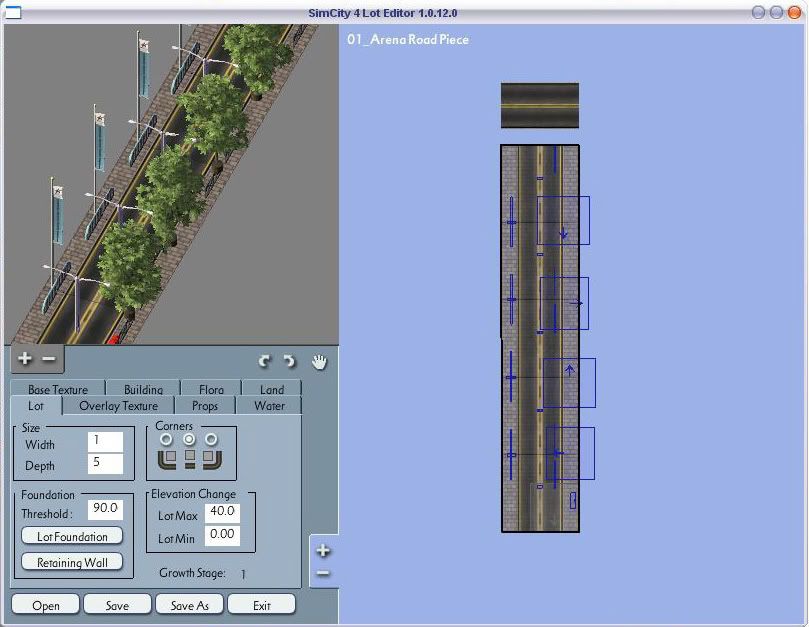Select the separate road tile above the lot
The width and height of the screenshot is (809, 627).
[x=540, y=105]
